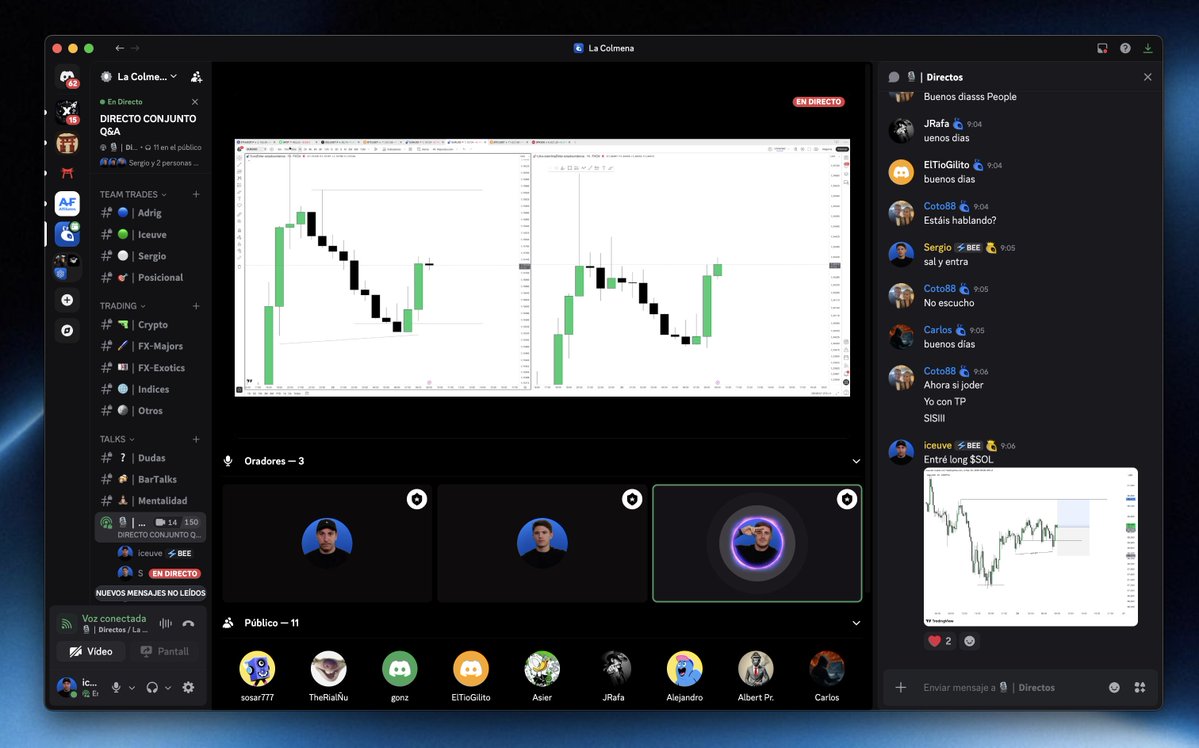The width and height of the screenshot is (1199, 748).
Task: Collapse the Oradores section chevron
Action: [856, 461]
